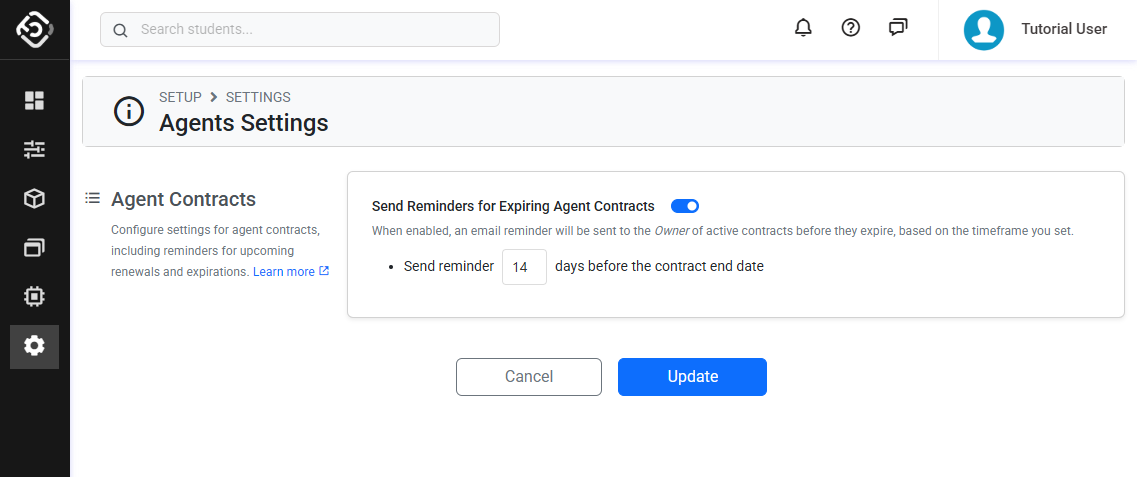Open the settings gear sidebar icon
The image size is (1137, 477).
(x=34, y=346)
